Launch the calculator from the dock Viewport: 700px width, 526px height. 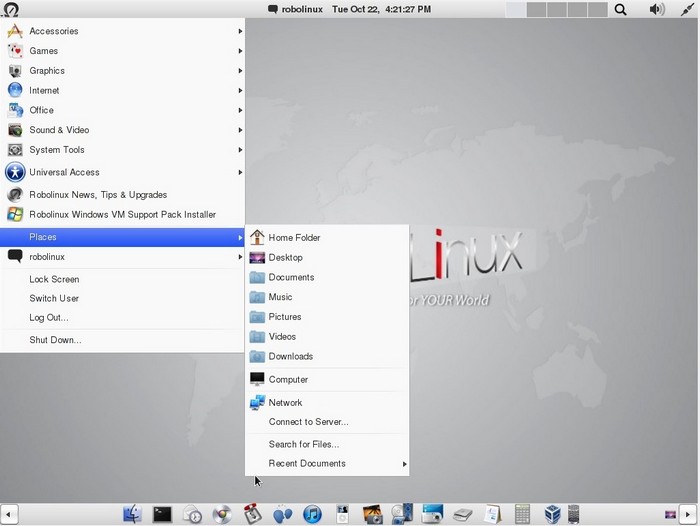point(522,514)
